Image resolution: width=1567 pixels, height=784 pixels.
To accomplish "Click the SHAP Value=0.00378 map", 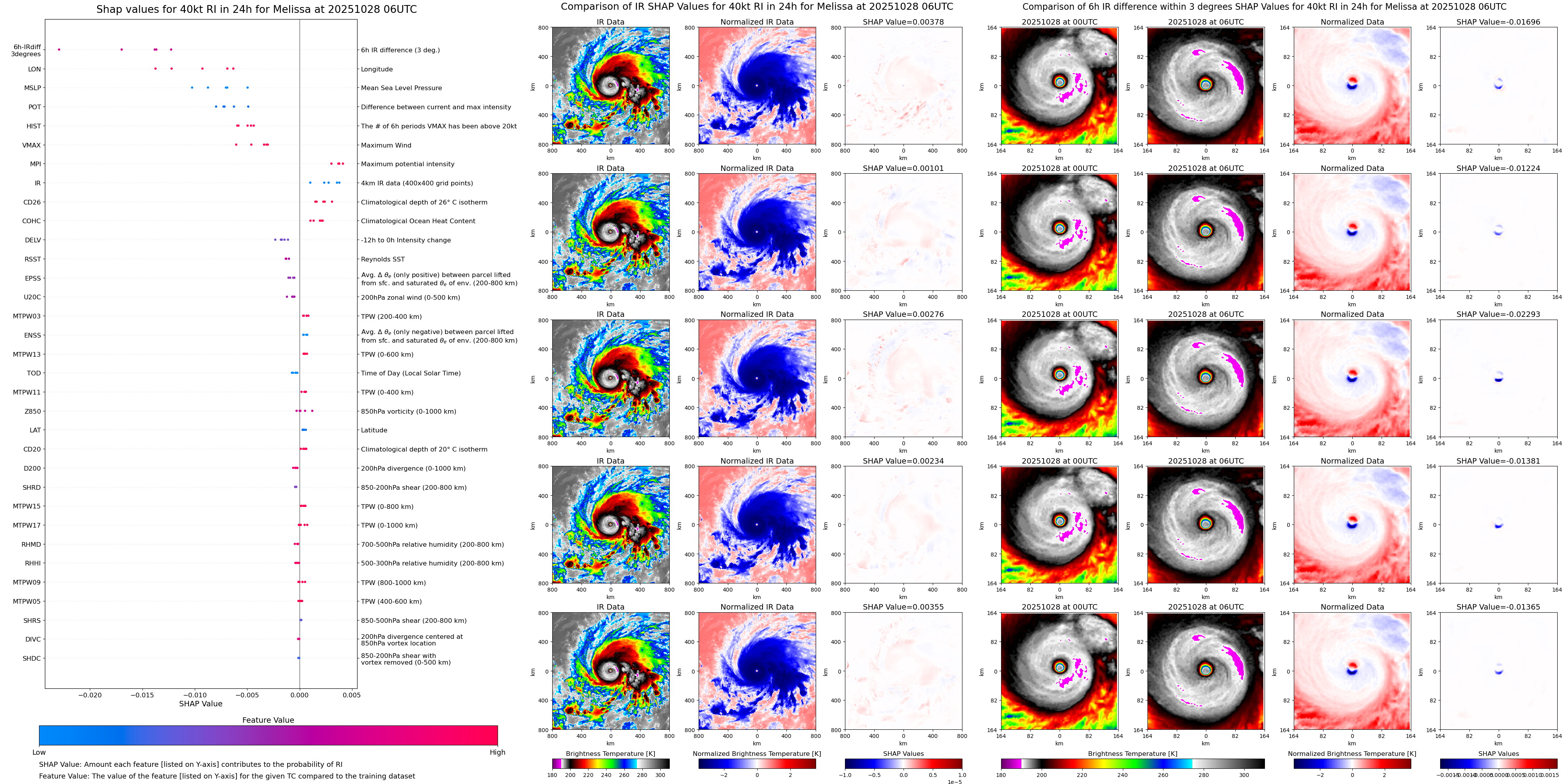I will pos(904,86).
